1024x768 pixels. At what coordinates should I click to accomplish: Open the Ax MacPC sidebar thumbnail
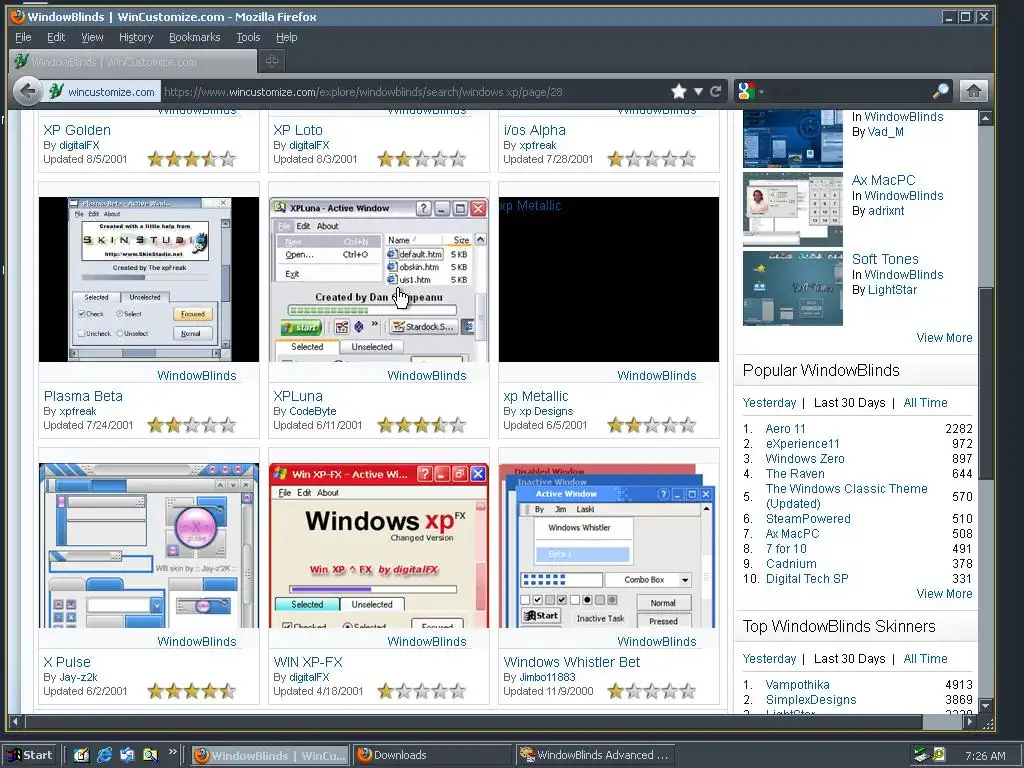(x=793, y=209)
